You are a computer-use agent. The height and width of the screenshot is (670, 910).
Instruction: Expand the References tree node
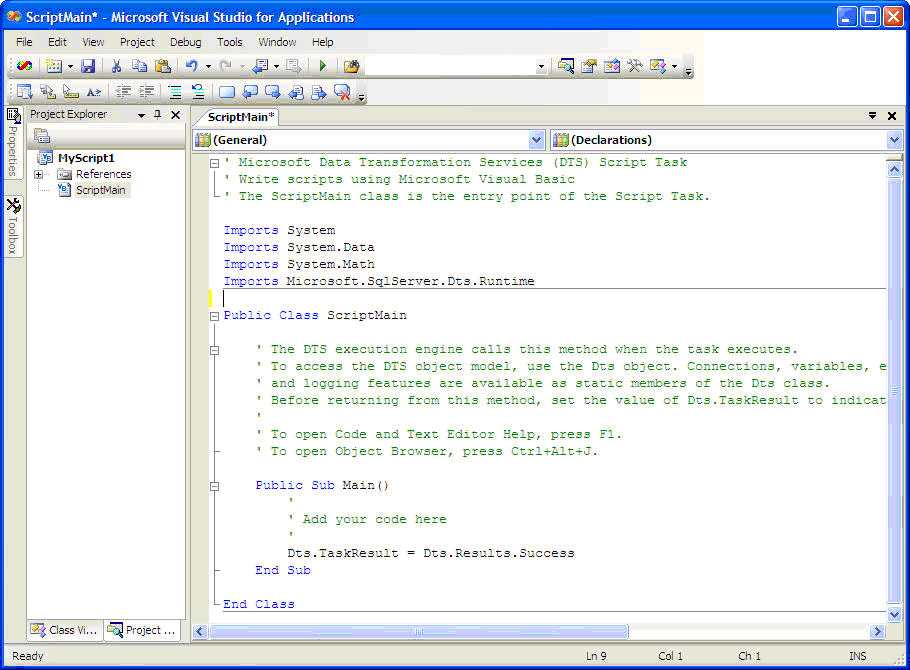[x=39, y=174]
